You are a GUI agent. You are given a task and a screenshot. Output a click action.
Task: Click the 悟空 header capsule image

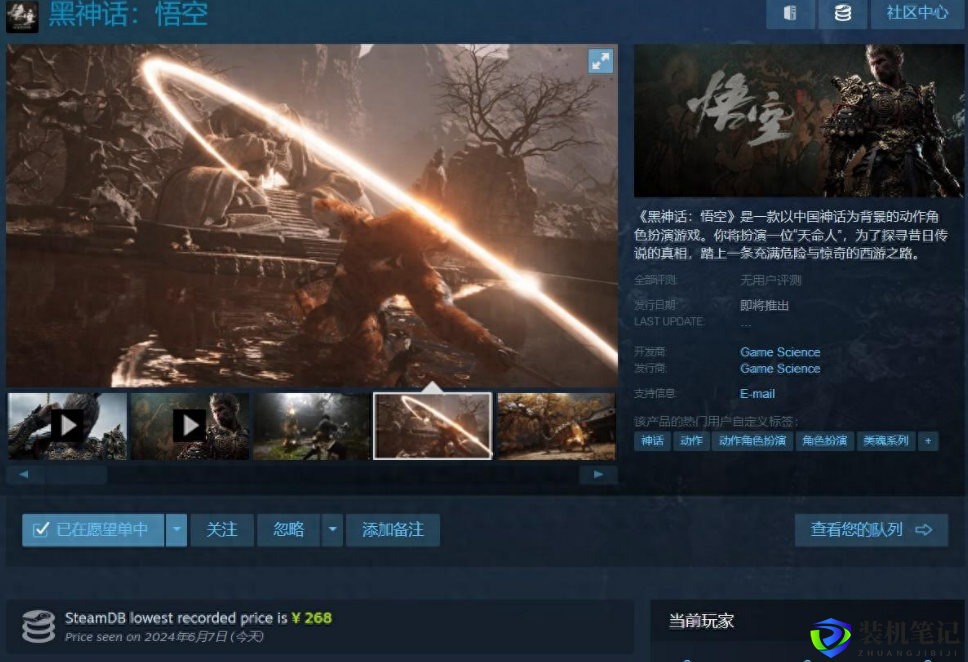tap(798, 120)
